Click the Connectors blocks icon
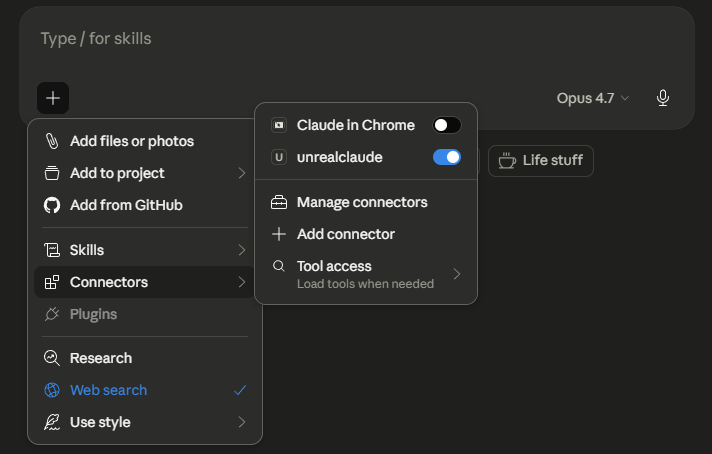The height and width of the screenshot is (454, 712). 52,282
